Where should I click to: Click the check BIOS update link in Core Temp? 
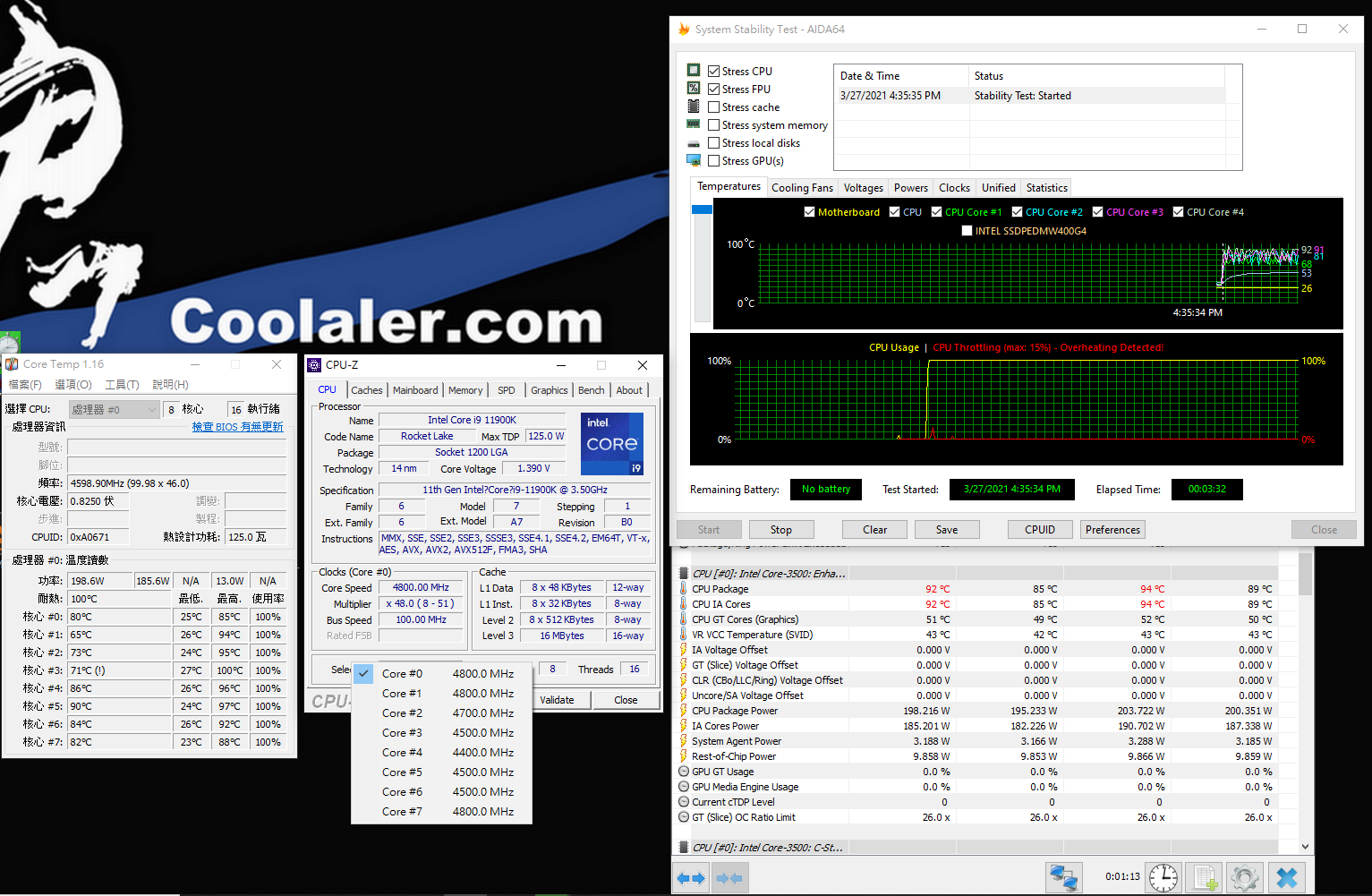pyautogui.click(x=237, y=427)
